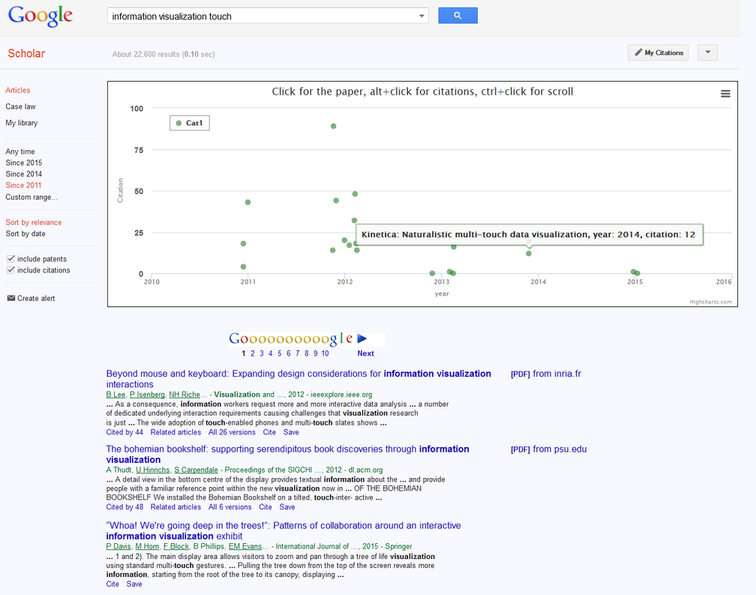
Task: Toggle the include patents checkbox
Action: [x=11, y=258]
